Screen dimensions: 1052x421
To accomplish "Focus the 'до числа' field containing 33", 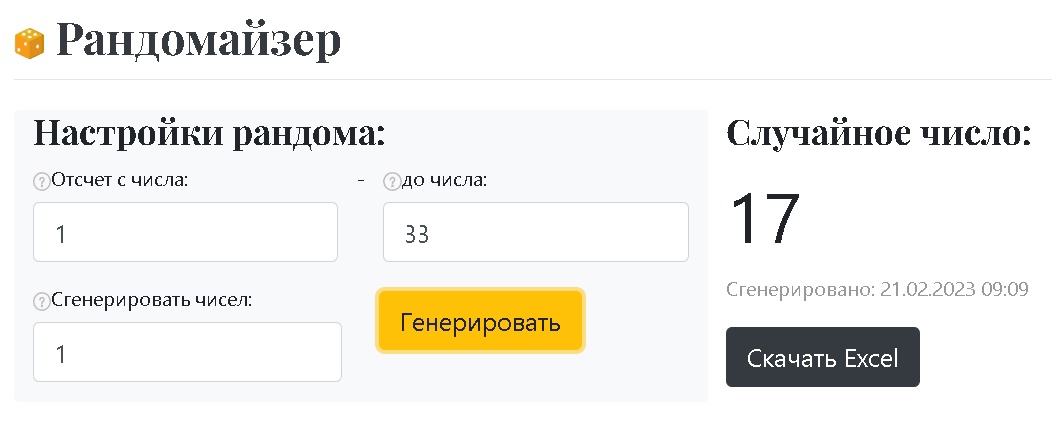I will pos(535,233).
